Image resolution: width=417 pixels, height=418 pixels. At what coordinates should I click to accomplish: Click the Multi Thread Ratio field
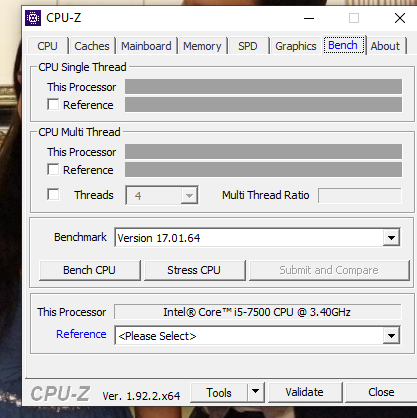360,195
